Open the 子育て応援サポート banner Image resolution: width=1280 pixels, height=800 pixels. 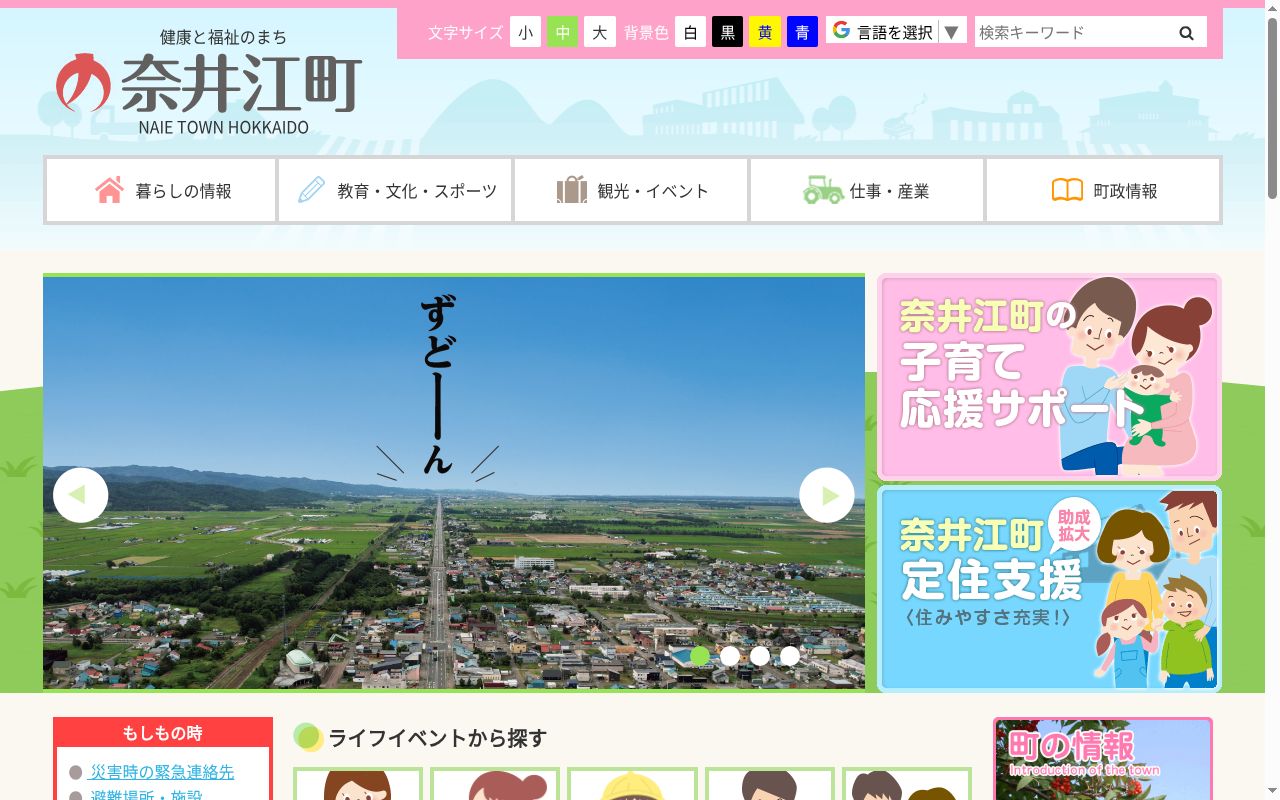1049,377
